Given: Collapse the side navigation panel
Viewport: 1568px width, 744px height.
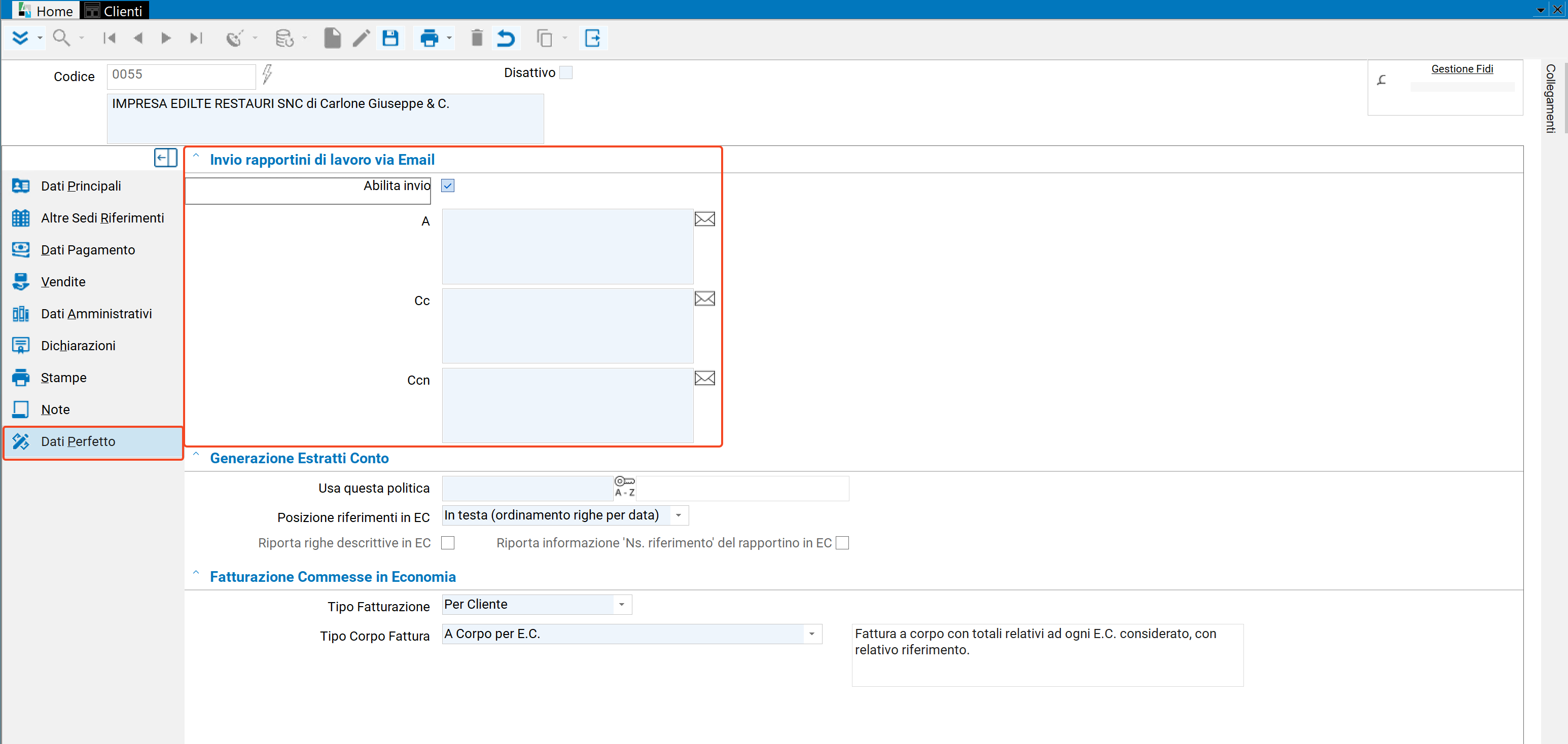Looking at the screenshot, I should 165,158.
